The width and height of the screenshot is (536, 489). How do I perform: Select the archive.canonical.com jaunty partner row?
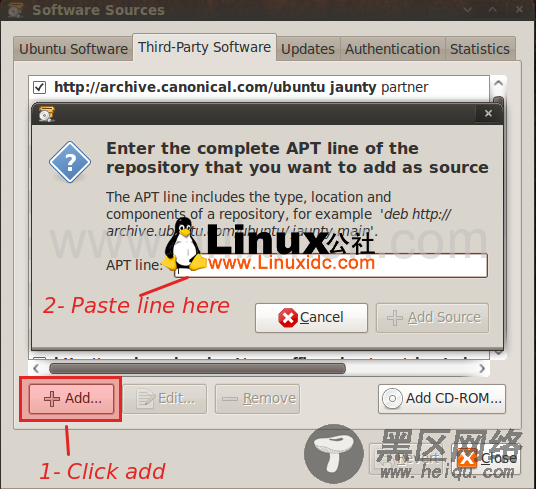point(259,87)
